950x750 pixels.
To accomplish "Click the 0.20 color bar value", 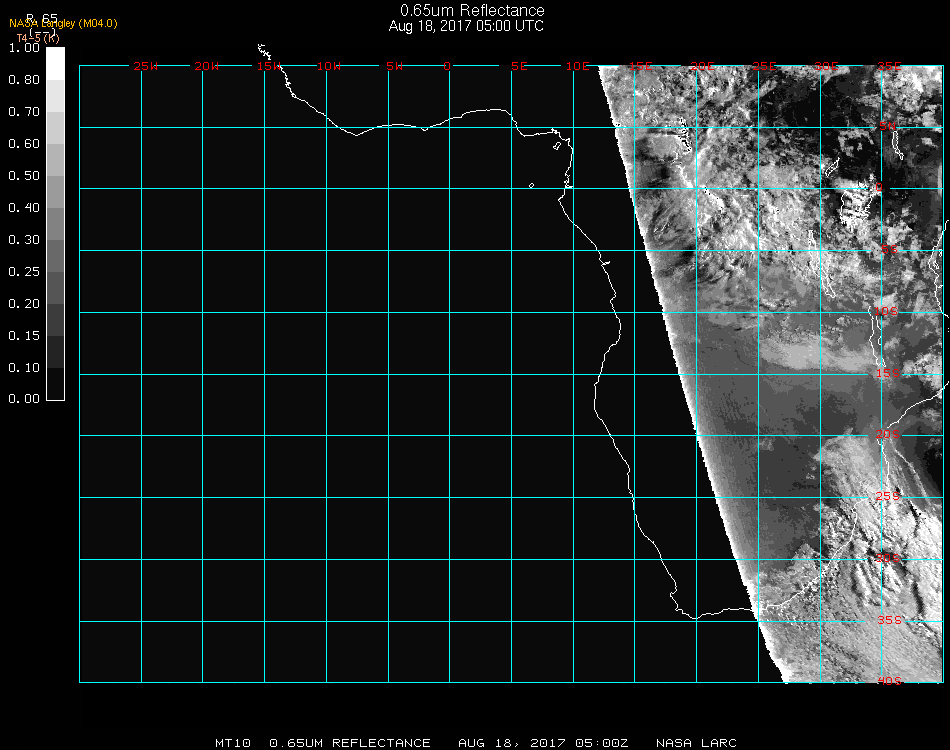I will tap(24, 304).
